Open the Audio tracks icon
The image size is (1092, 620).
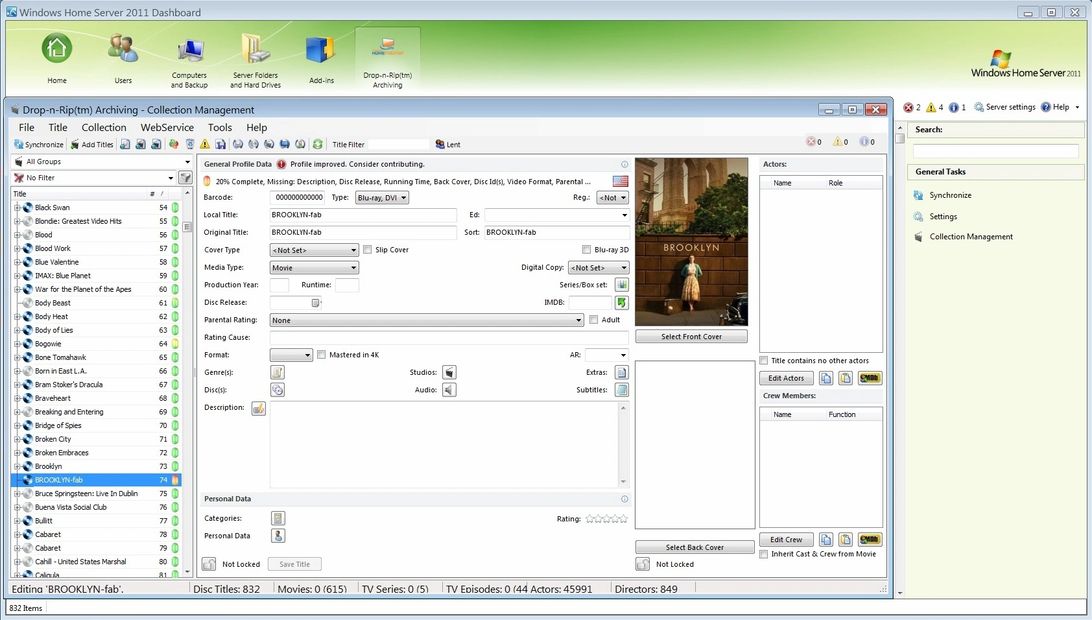click(449, 390)
